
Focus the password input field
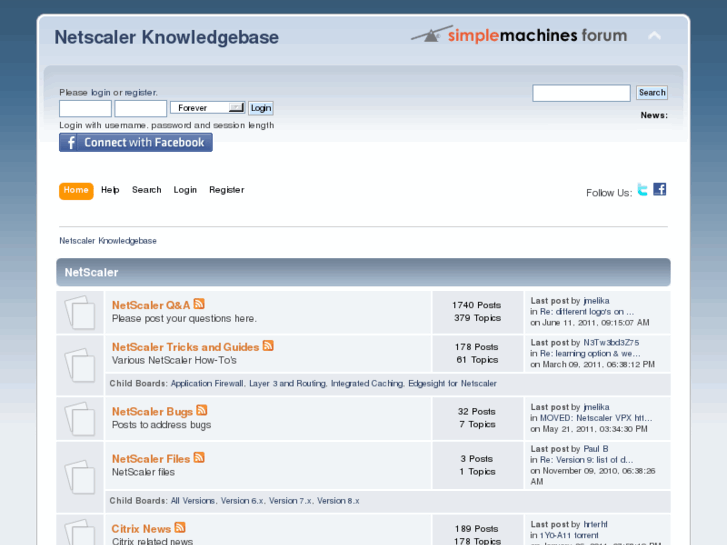coord(140,109)
